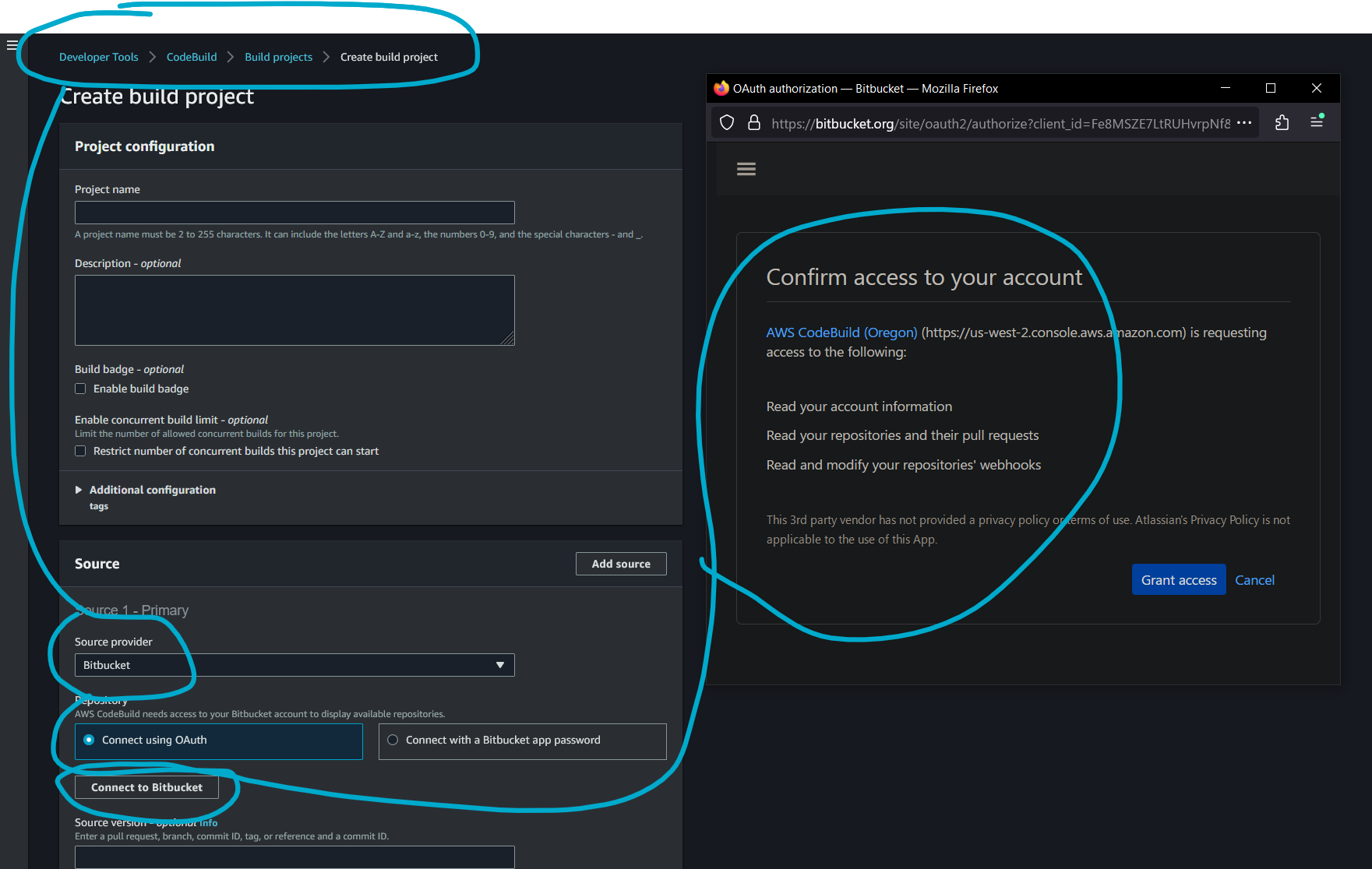Click Read and modify repositories' webhooks text
1372x869 pixels.
pos(903,465)
